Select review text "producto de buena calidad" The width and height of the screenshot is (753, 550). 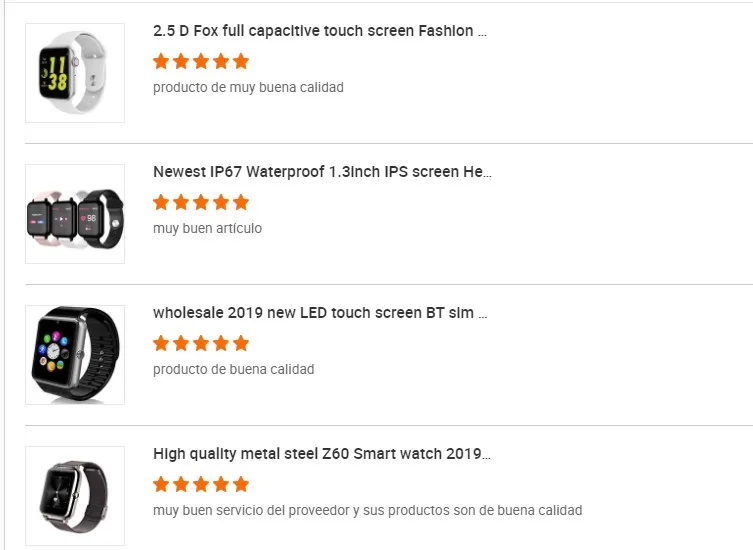(x=233, y=369)
